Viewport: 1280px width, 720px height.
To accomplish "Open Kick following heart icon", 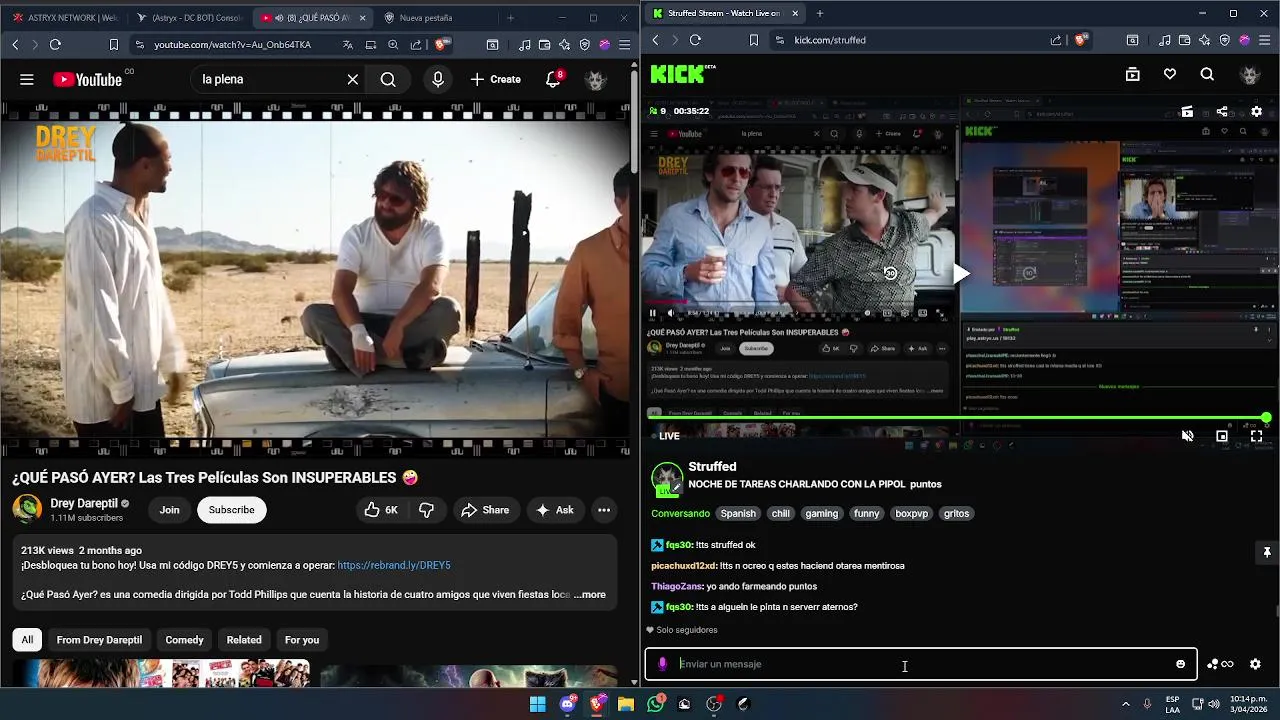I will [x=1170, y=74].
